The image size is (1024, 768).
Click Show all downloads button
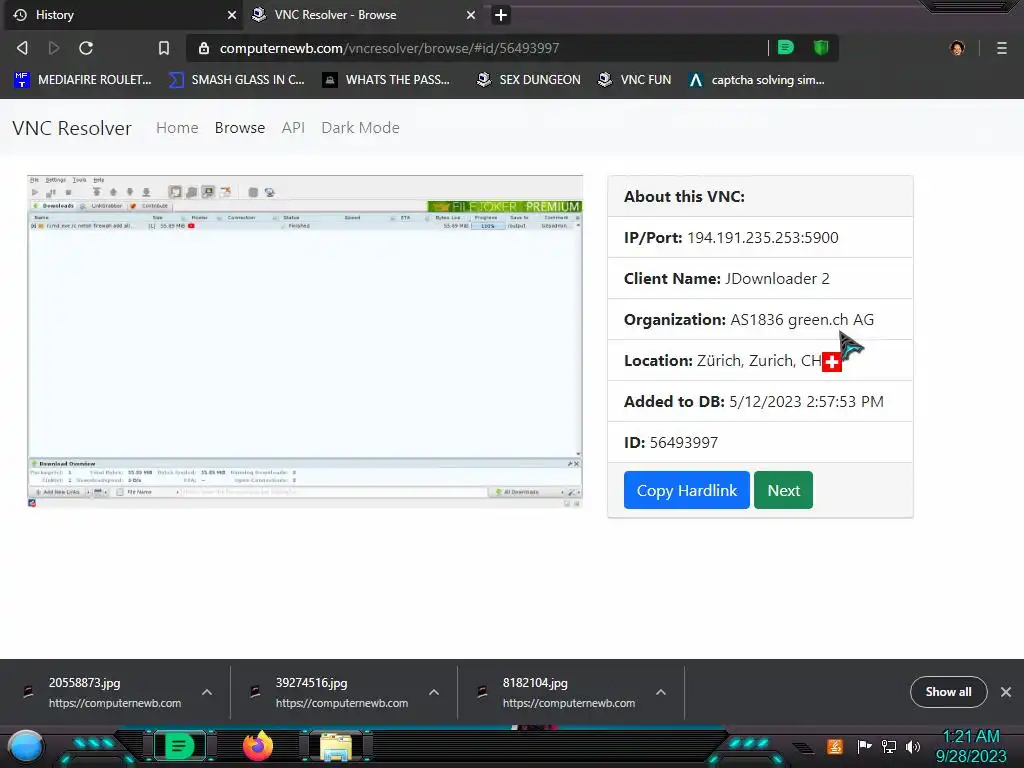[948, 692]
